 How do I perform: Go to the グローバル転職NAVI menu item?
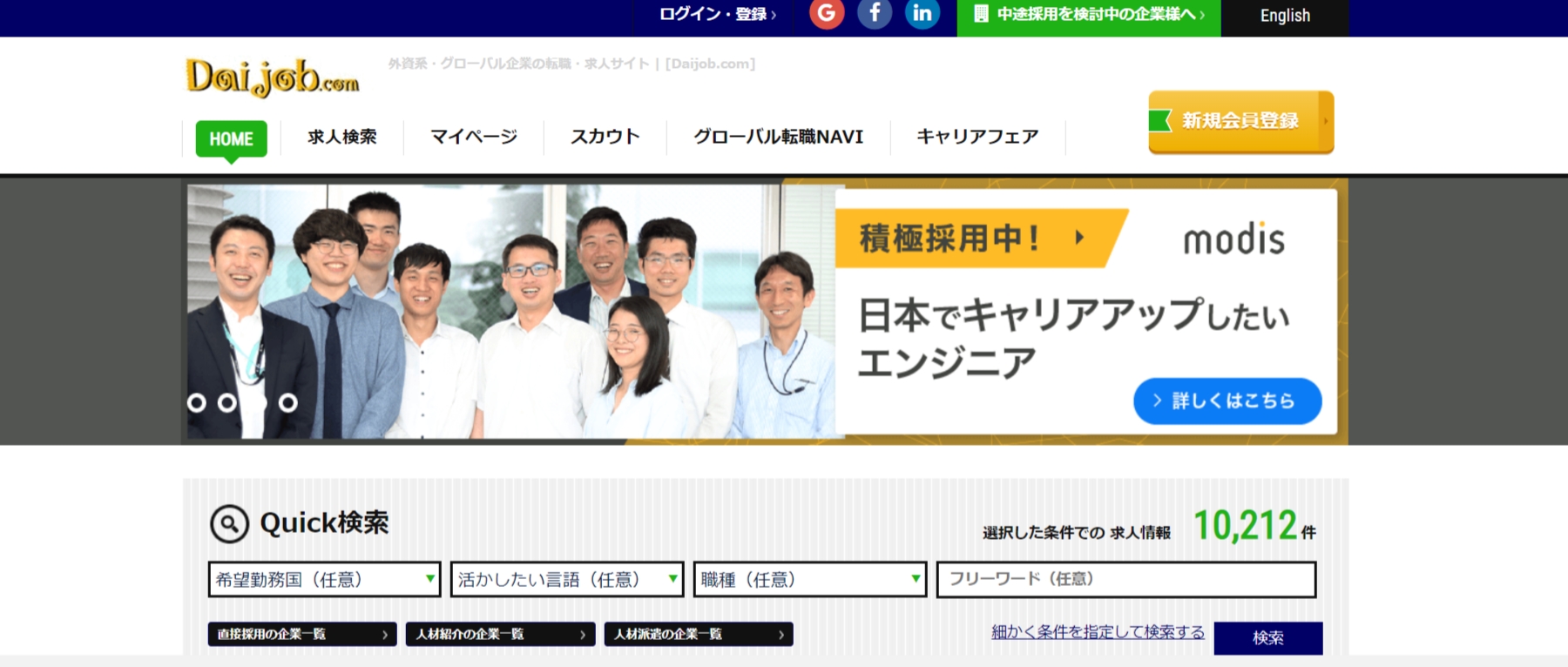778,137
